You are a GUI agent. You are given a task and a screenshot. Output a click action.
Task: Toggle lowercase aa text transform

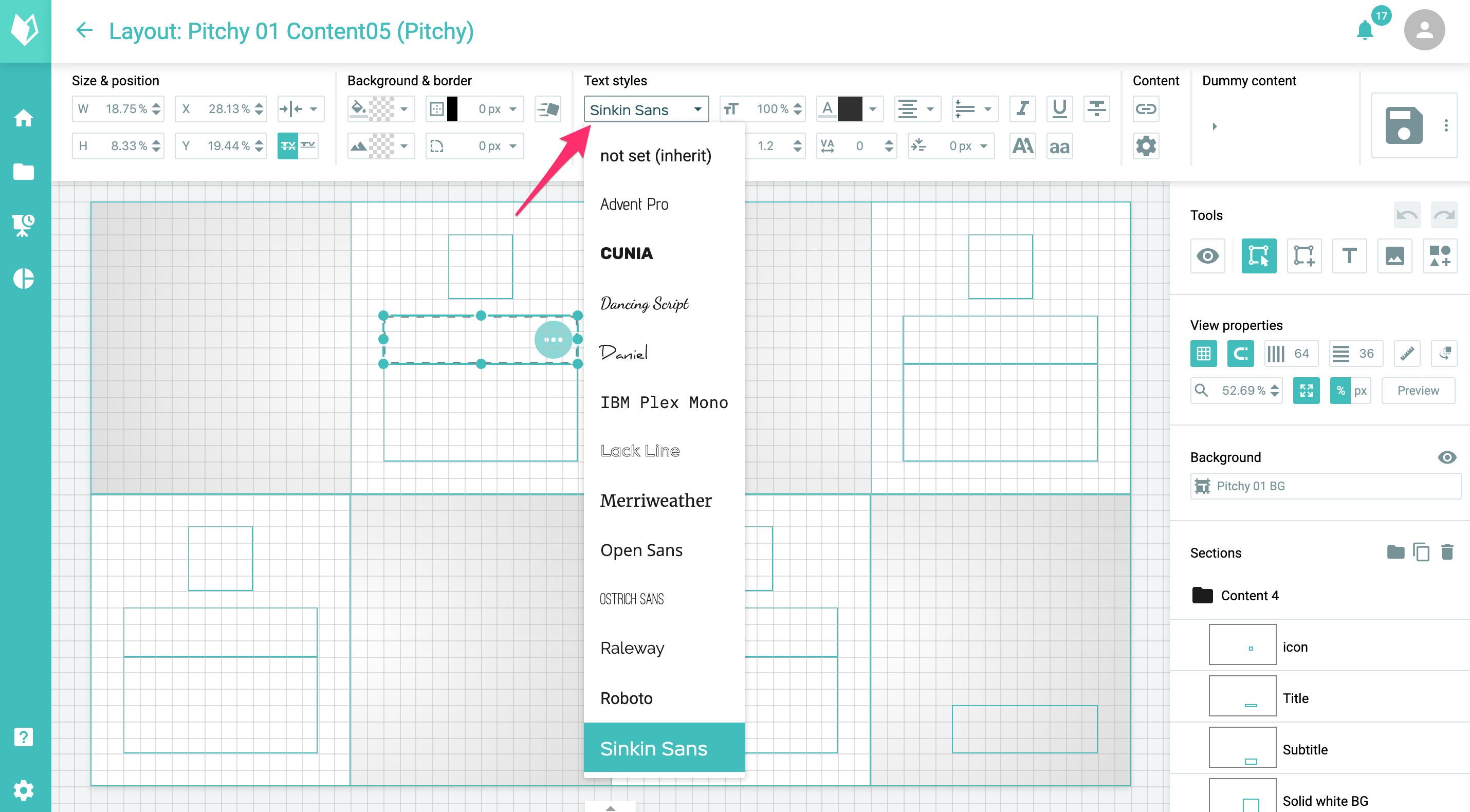pyautogui.click(x=1059, y=146)
